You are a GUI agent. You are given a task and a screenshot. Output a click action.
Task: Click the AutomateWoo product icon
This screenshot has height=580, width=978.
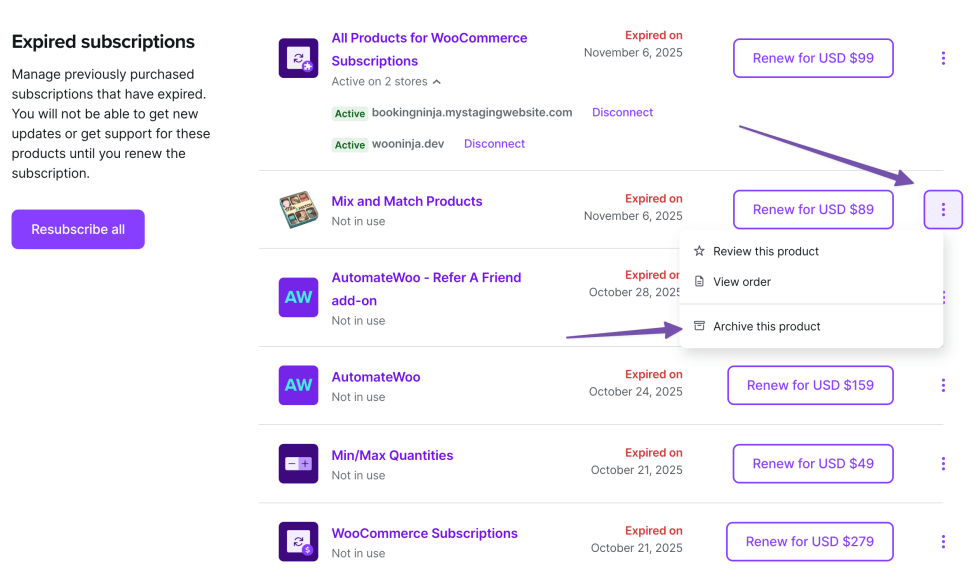[298, 385]
